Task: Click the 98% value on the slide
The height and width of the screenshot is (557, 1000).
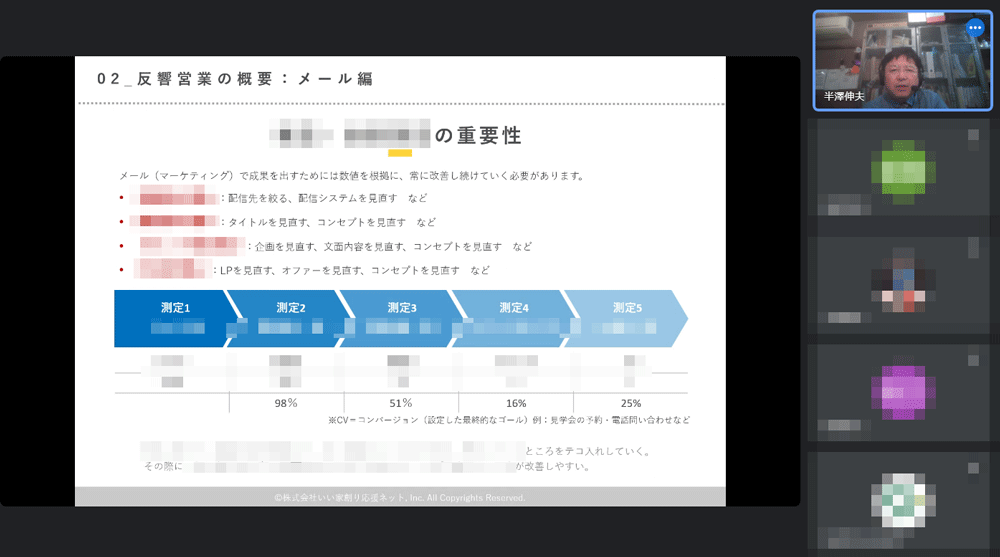Action: (x=286, y=403)
